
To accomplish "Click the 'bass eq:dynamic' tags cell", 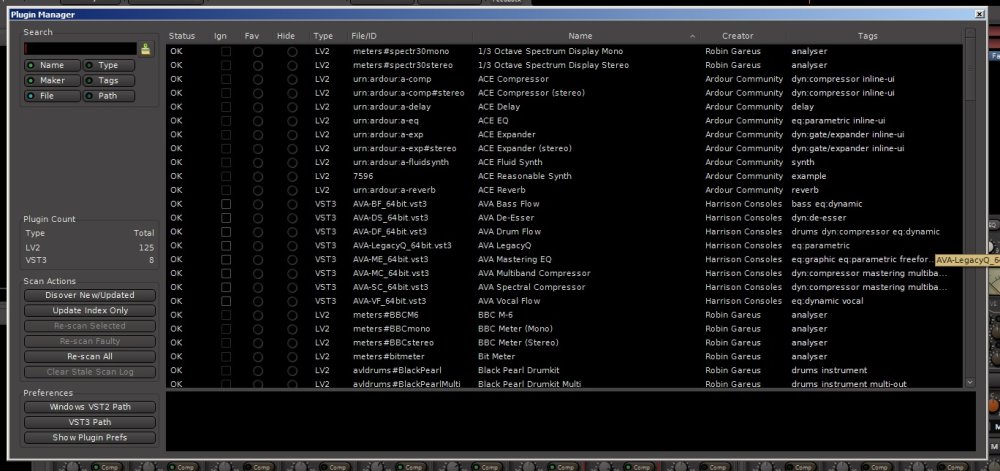I will tap(827, 204).
